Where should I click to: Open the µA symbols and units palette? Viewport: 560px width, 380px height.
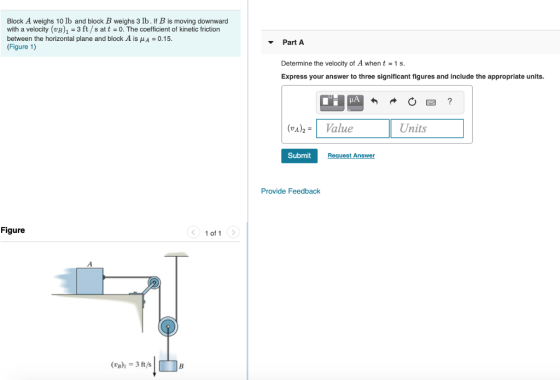(x=355, y=102)
